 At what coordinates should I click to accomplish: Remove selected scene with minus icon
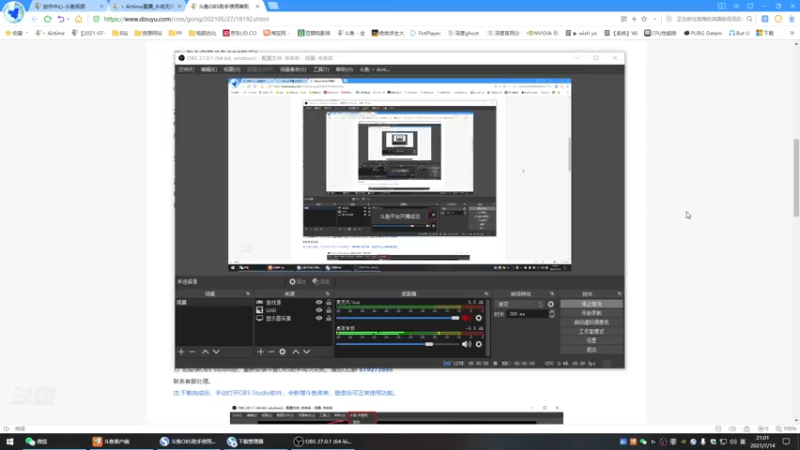tap(192, 352)
